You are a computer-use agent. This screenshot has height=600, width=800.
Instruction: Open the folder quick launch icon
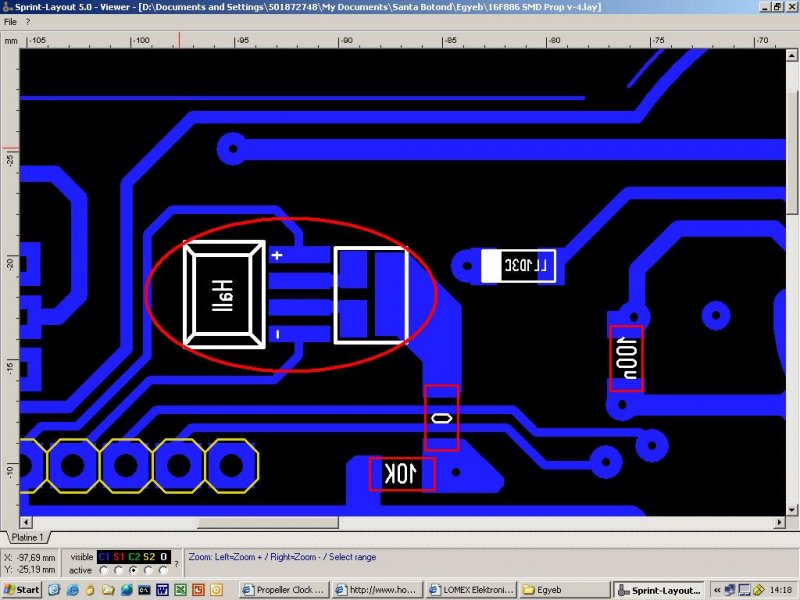pyautogui.click(x=108, y=590)
